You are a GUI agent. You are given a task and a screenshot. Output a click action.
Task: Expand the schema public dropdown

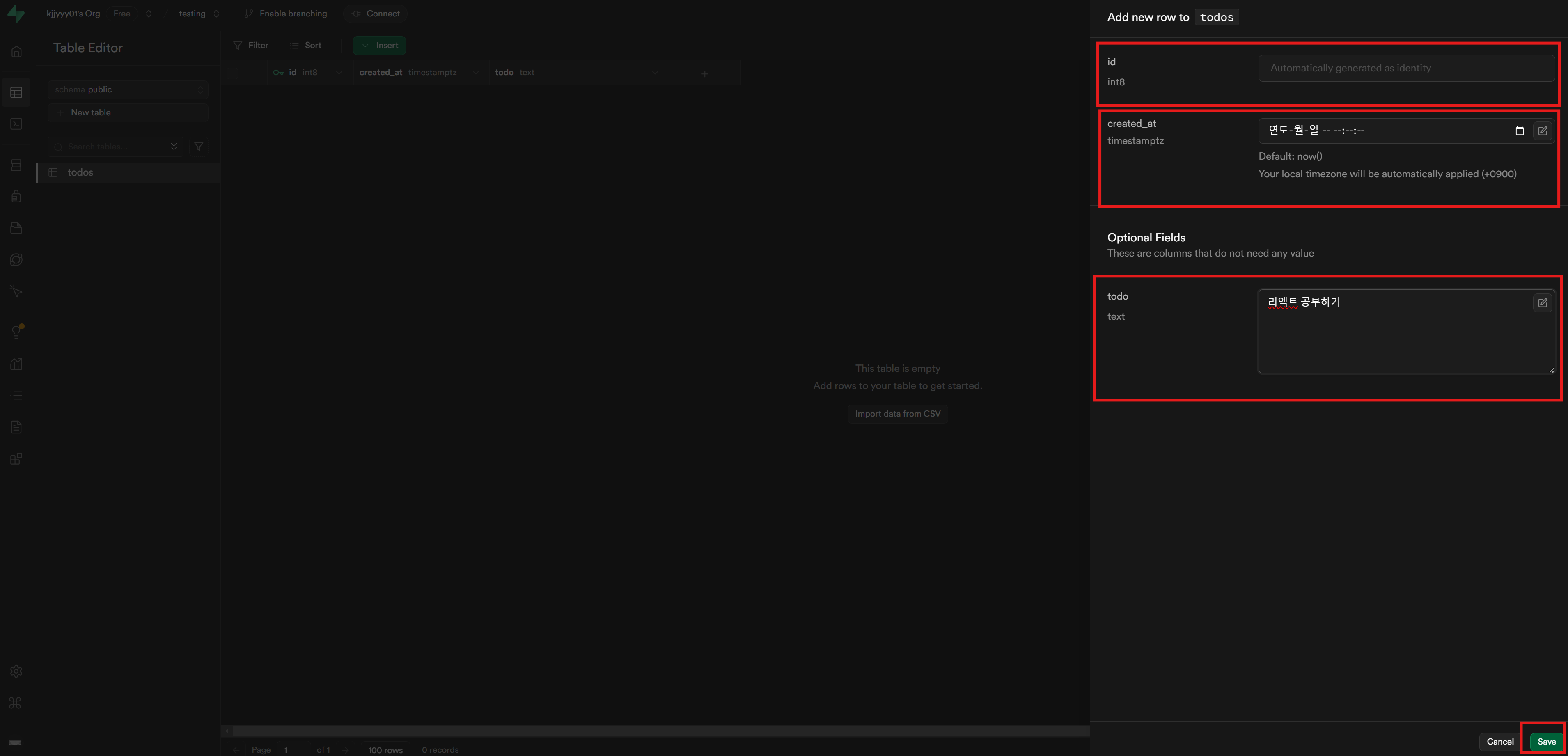(128, 89)
